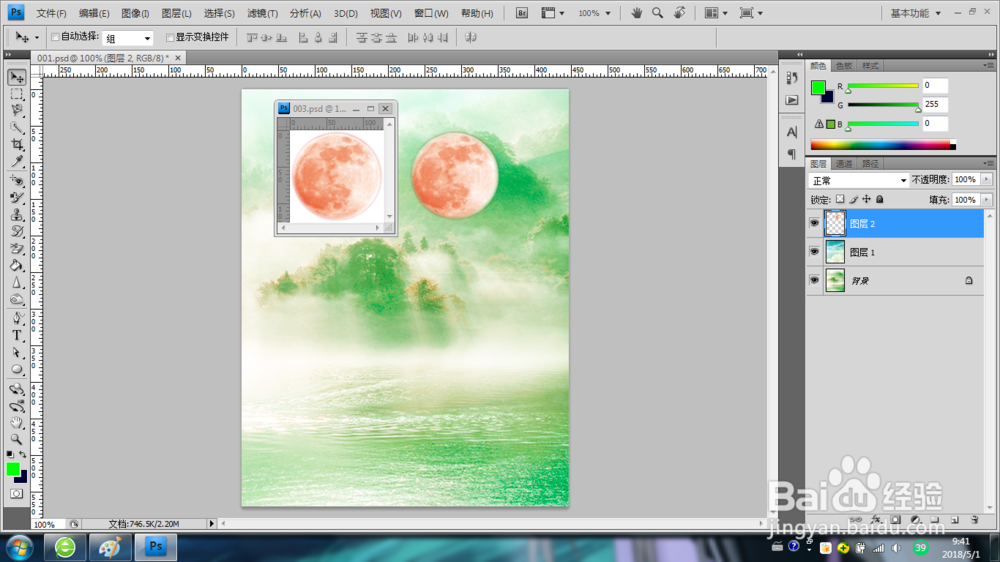Image resolution: width=1000 pixels, height=562 pixels.
Task: Enable the auto-select checkbox
Action: pyautogui.click(x=55, y=37)
